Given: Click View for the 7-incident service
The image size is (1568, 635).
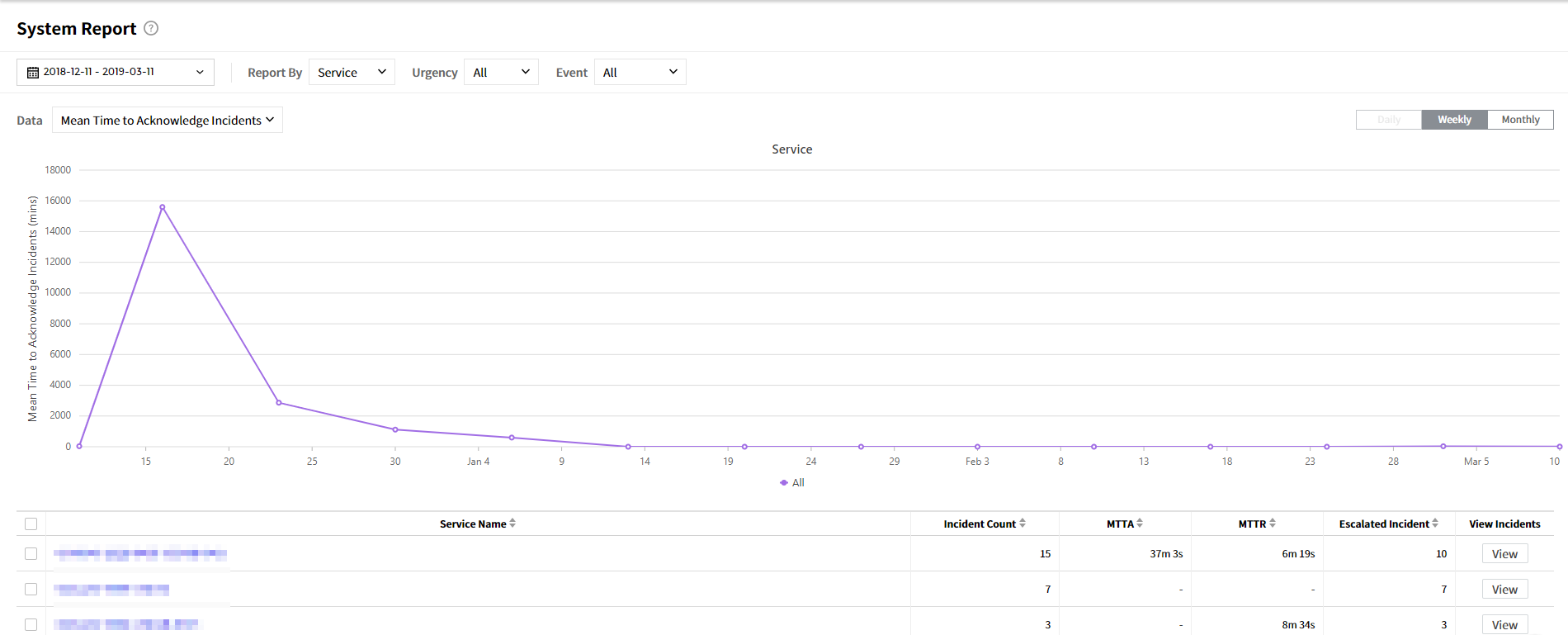Looking at the screenshot, I should click(x=1504, y=590).
